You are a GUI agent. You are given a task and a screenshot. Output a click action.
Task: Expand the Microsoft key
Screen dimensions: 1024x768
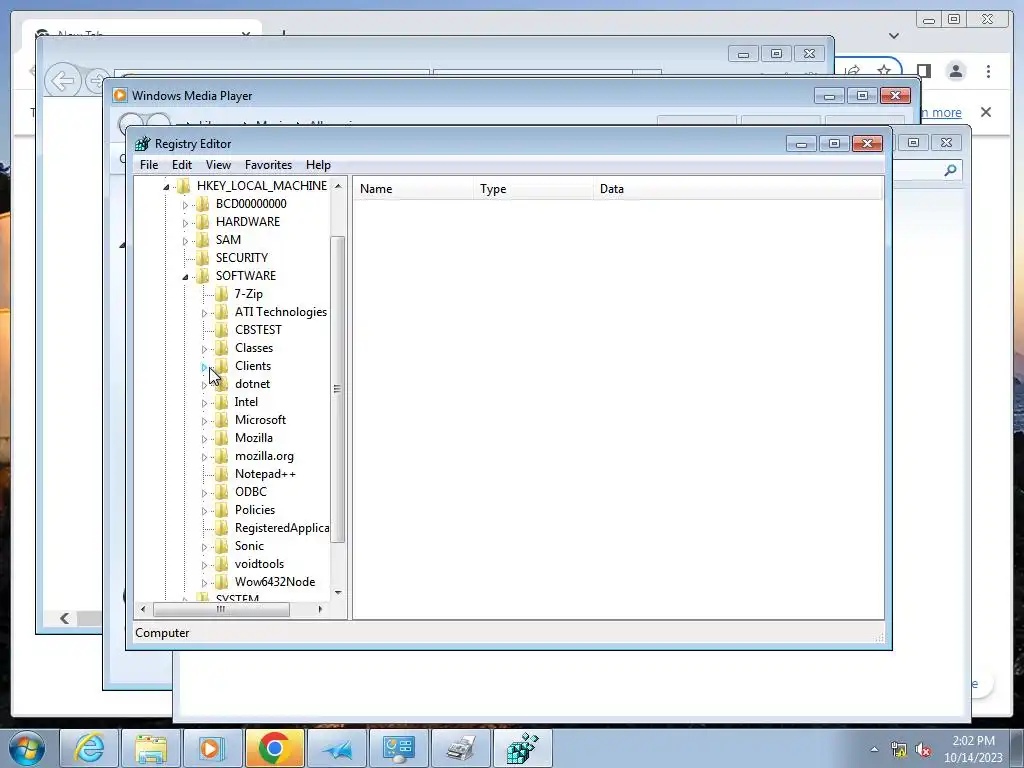coord(204,421)
